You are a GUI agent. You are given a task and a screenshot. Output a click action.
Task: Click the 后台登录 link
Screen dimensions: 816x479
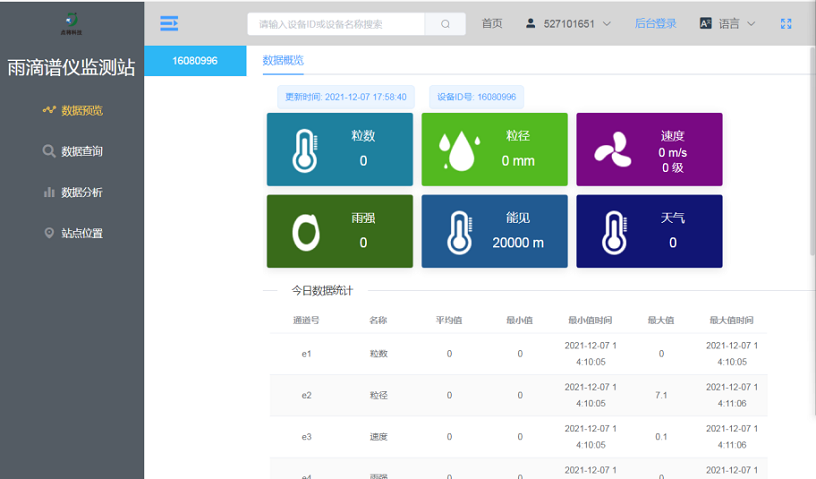pyautogui.click(x=655, y=24)
